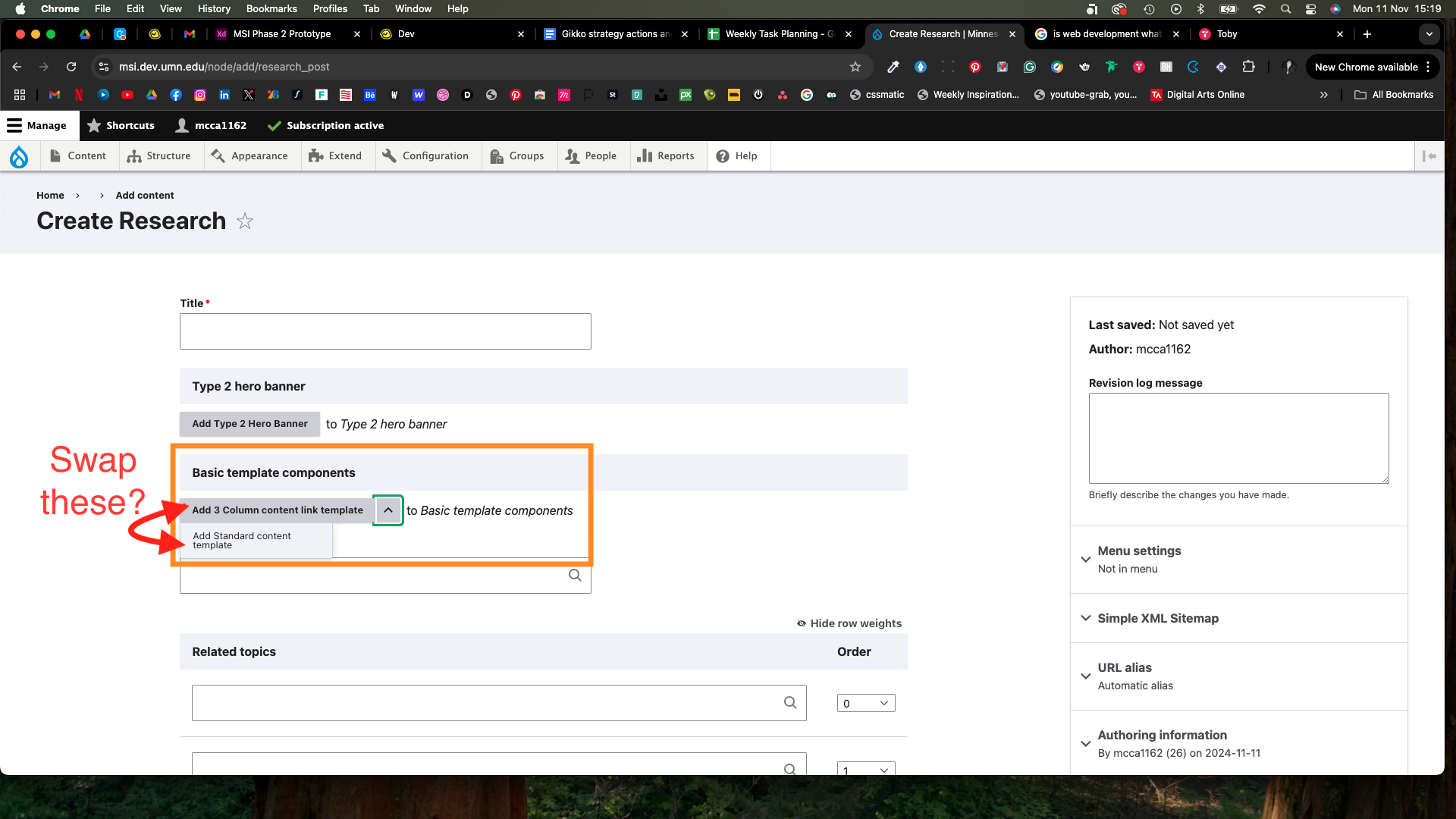Click into the Title input field
This screenshot has width=1456, height=819.
(x=385, y=331)
